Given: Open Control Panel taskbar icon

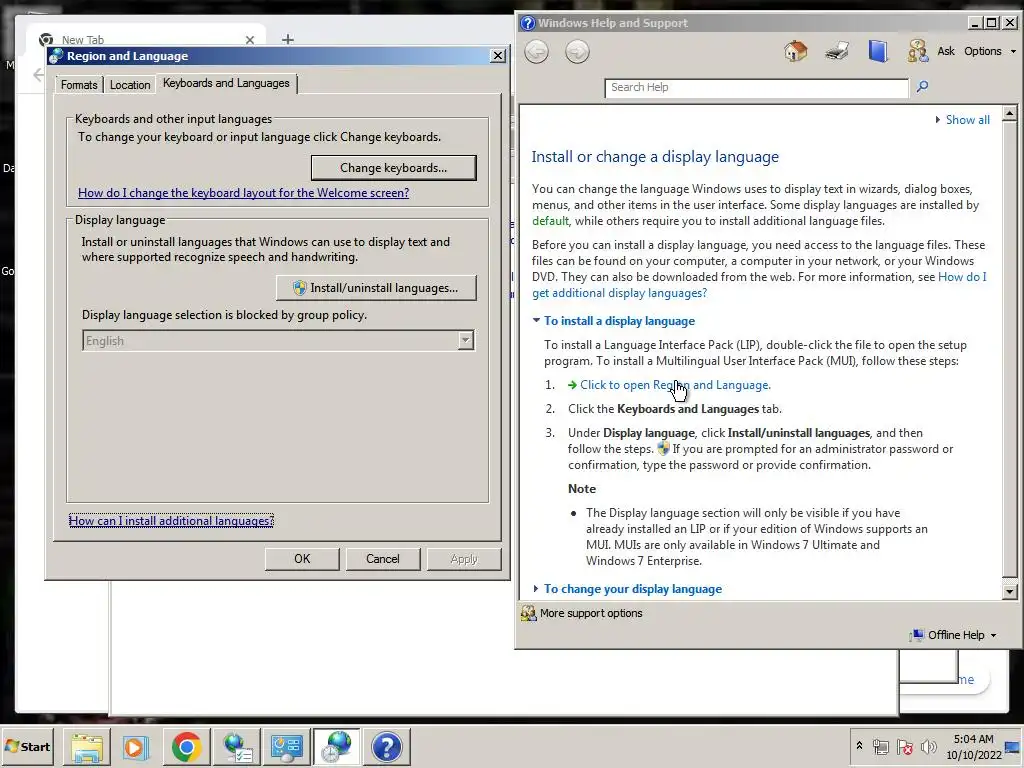Looking at the screenshot, I should pos(287,747).
